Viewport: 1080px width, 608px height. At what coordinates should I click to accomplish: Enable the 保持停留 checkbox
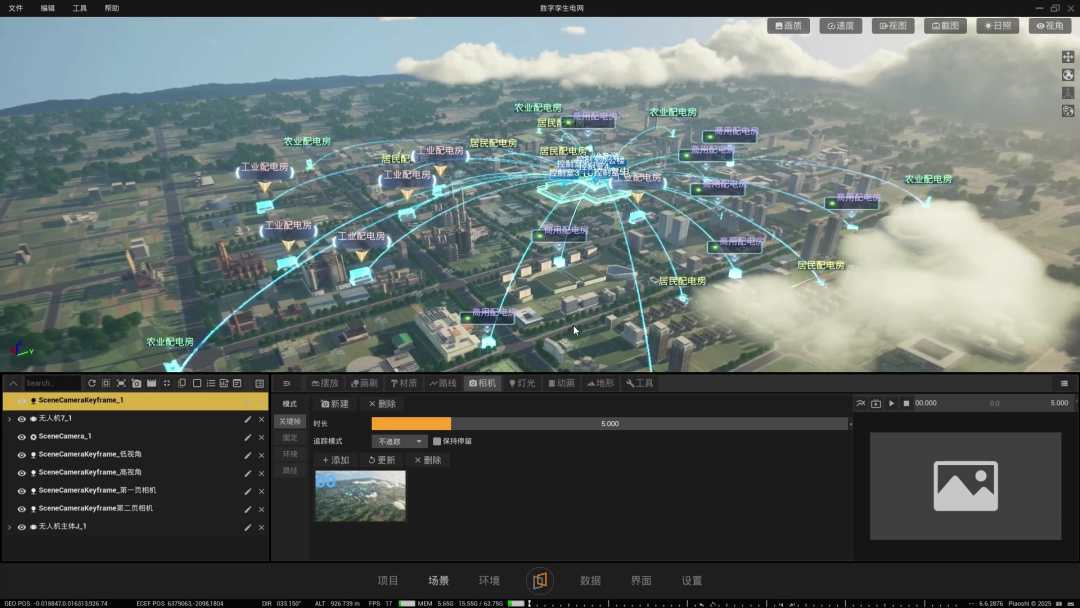[x=437, y=441]
